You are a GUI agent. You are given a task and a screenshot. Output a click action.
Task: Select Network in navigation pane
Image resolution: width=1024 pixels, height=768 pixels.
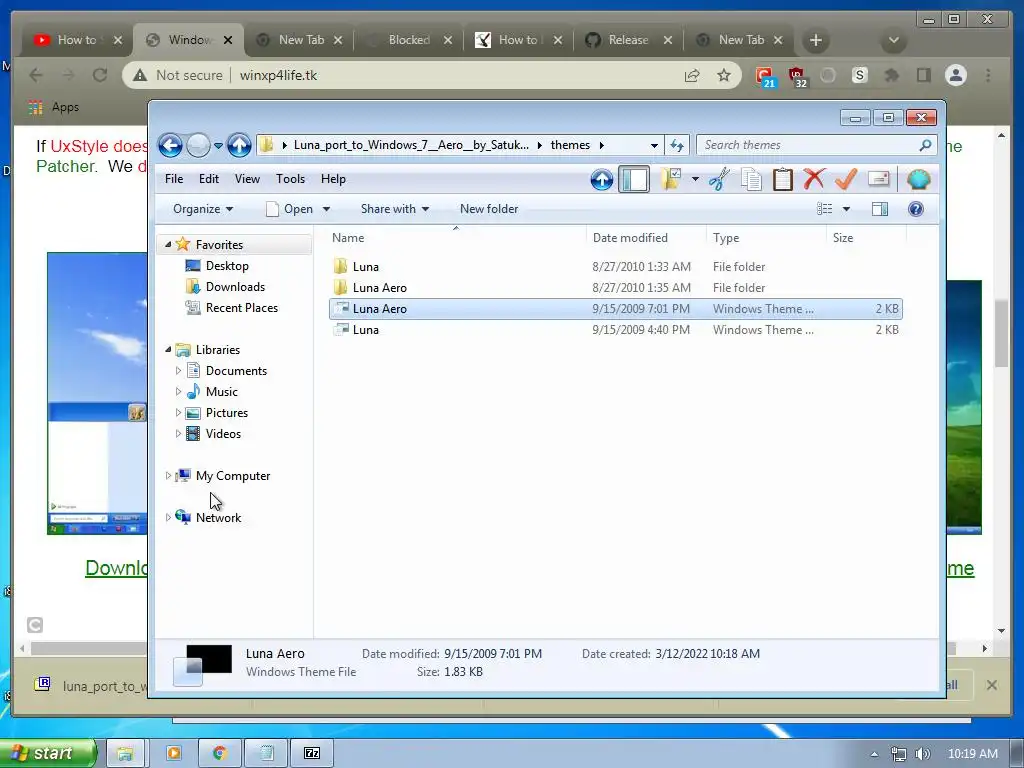point(218,518)
